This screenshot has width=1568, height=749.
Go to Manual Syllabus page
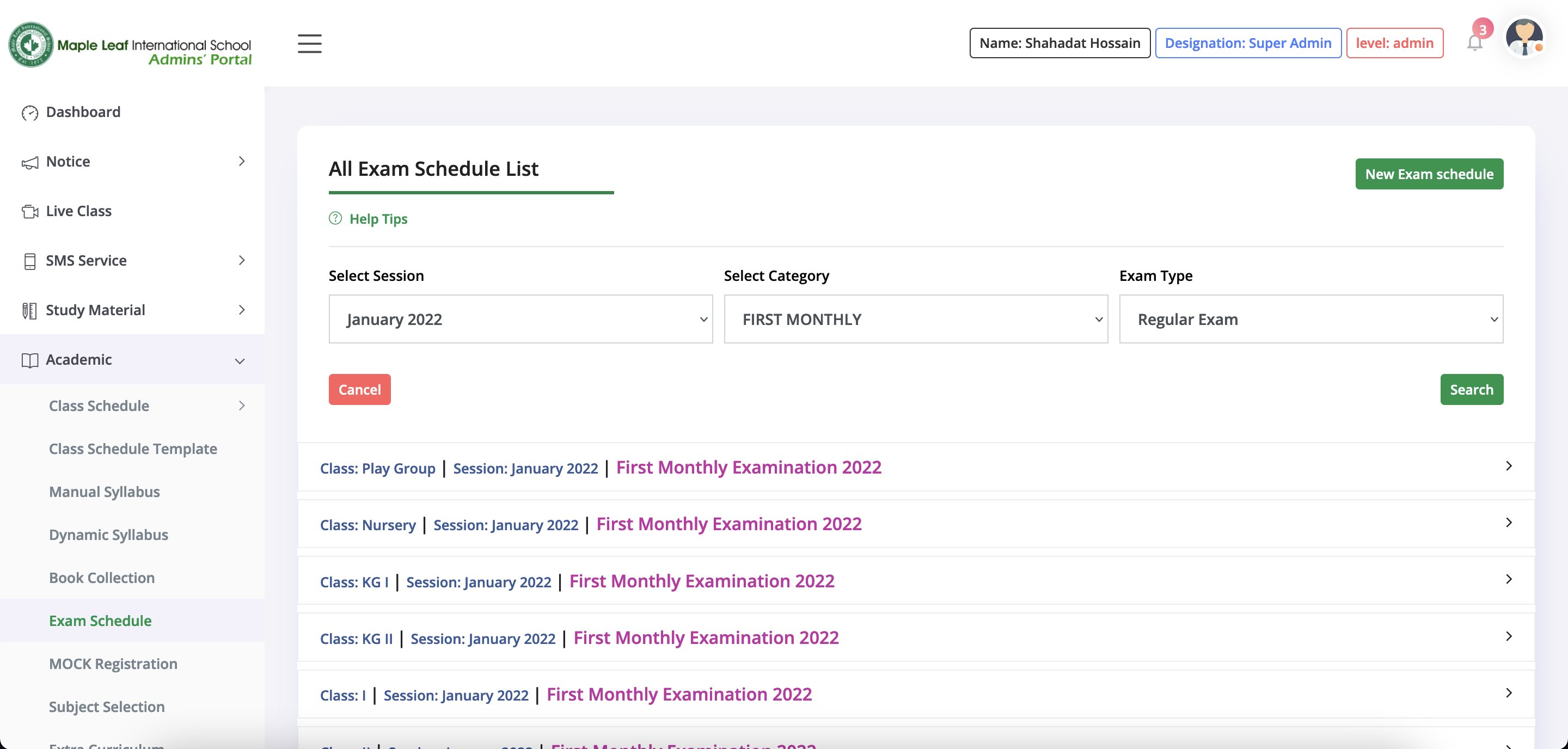click(x=104, y=492)
